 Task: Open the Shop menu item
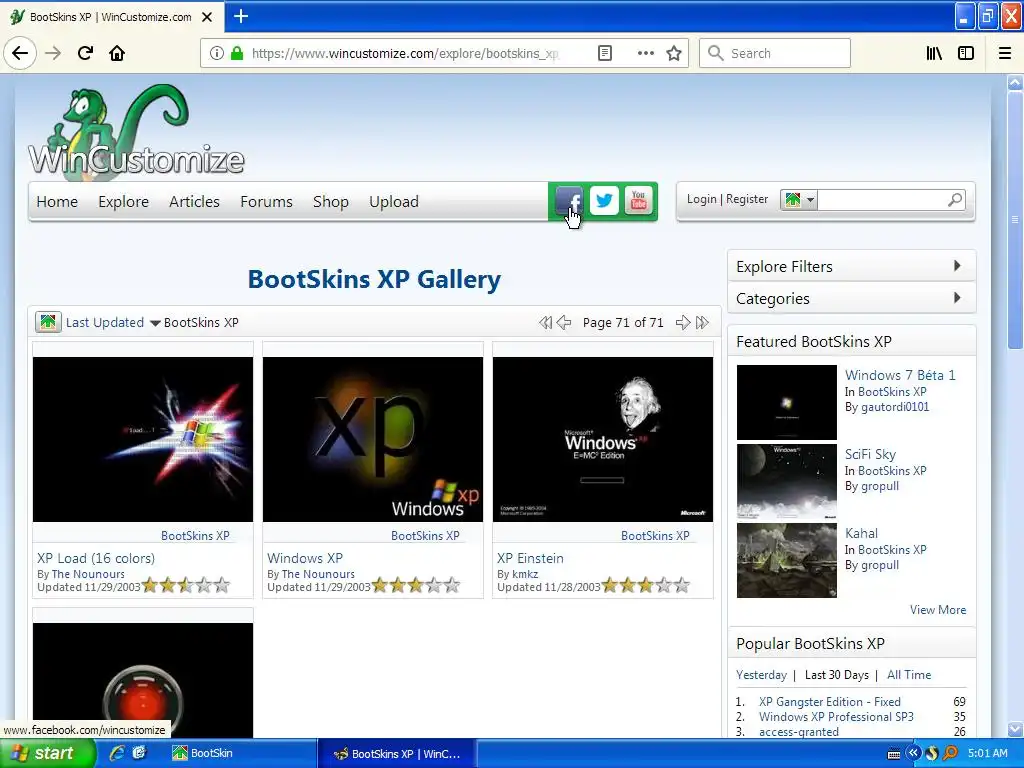coord(330,202)
